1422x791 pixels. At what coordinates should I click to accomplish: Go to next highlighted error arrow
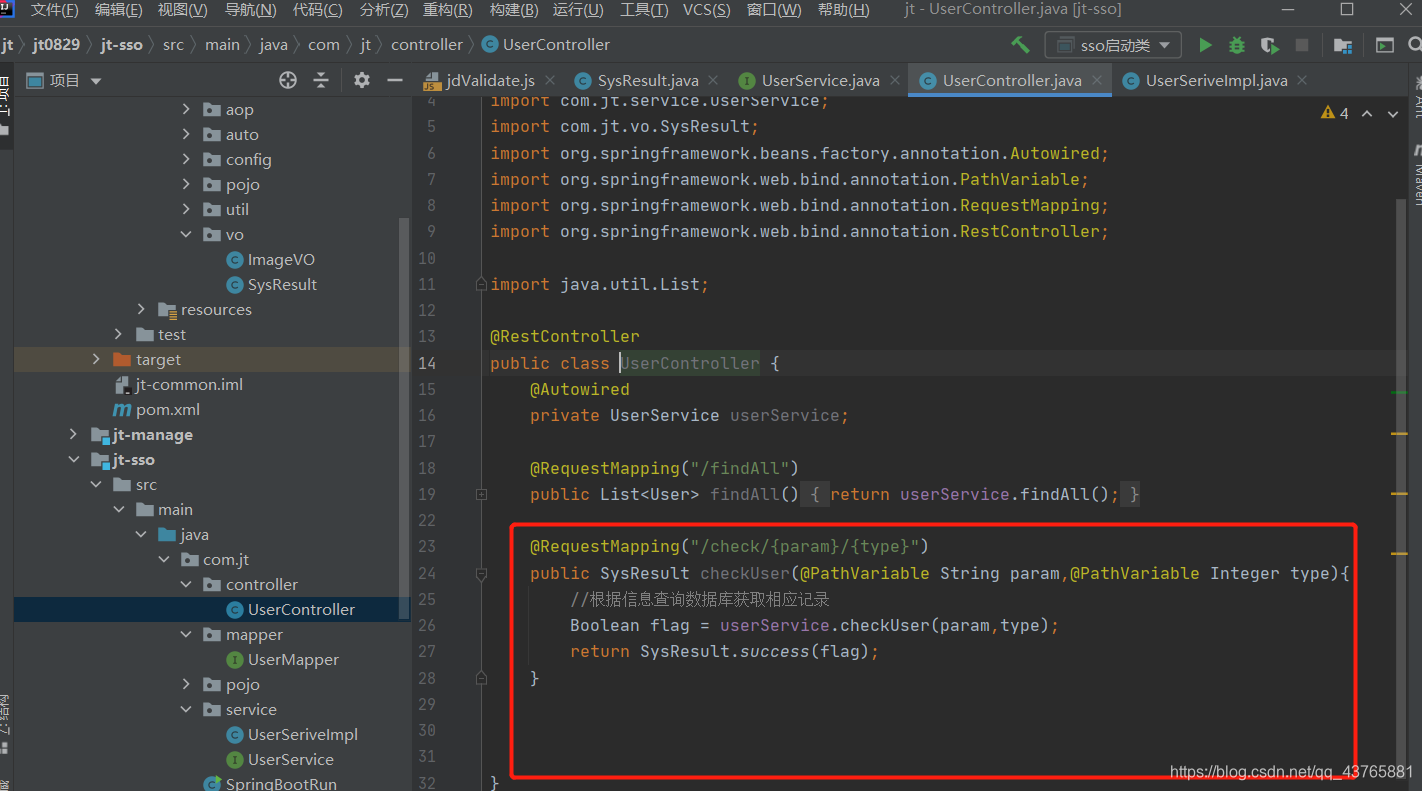pos(1393,113)
